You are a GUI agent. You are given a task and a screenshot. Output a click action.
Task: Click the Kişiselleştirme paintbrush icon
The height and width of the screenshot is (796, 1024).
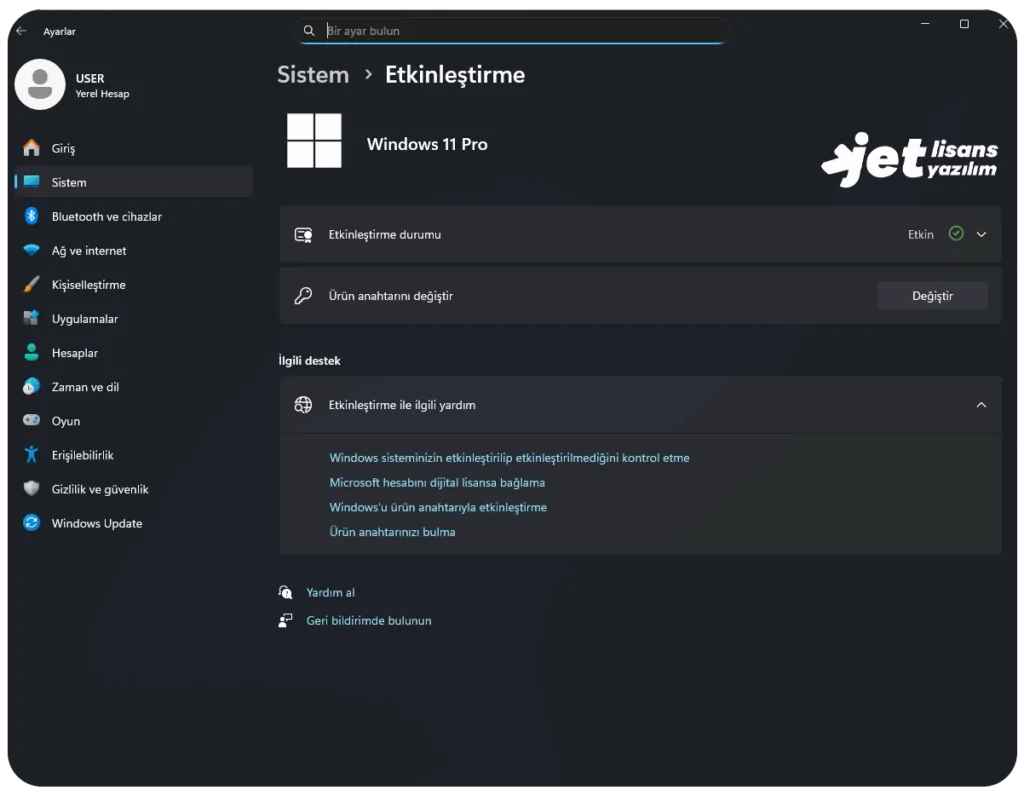31,284
